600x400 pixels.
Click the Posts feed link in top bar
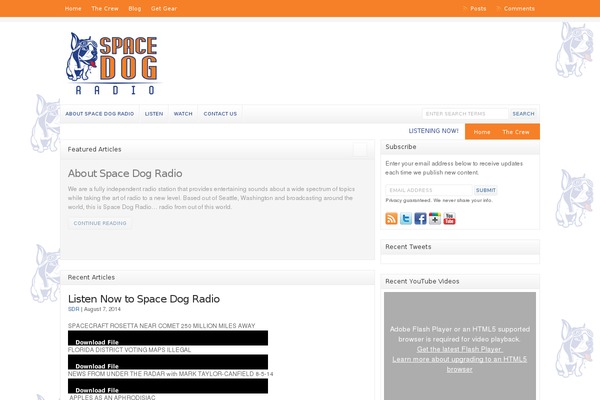click(478, 8)
